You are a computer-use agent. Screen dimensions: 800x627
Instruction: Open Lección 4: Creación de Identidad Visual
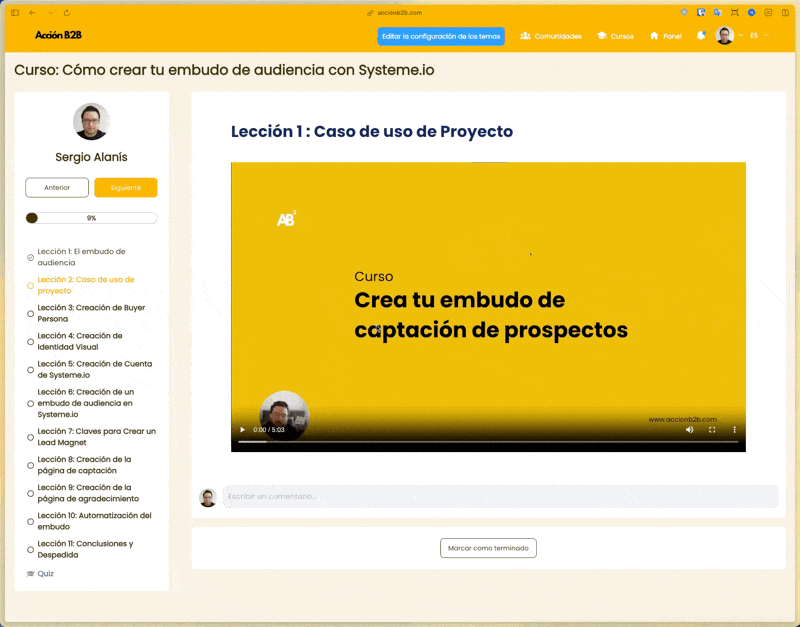point(80,341)
